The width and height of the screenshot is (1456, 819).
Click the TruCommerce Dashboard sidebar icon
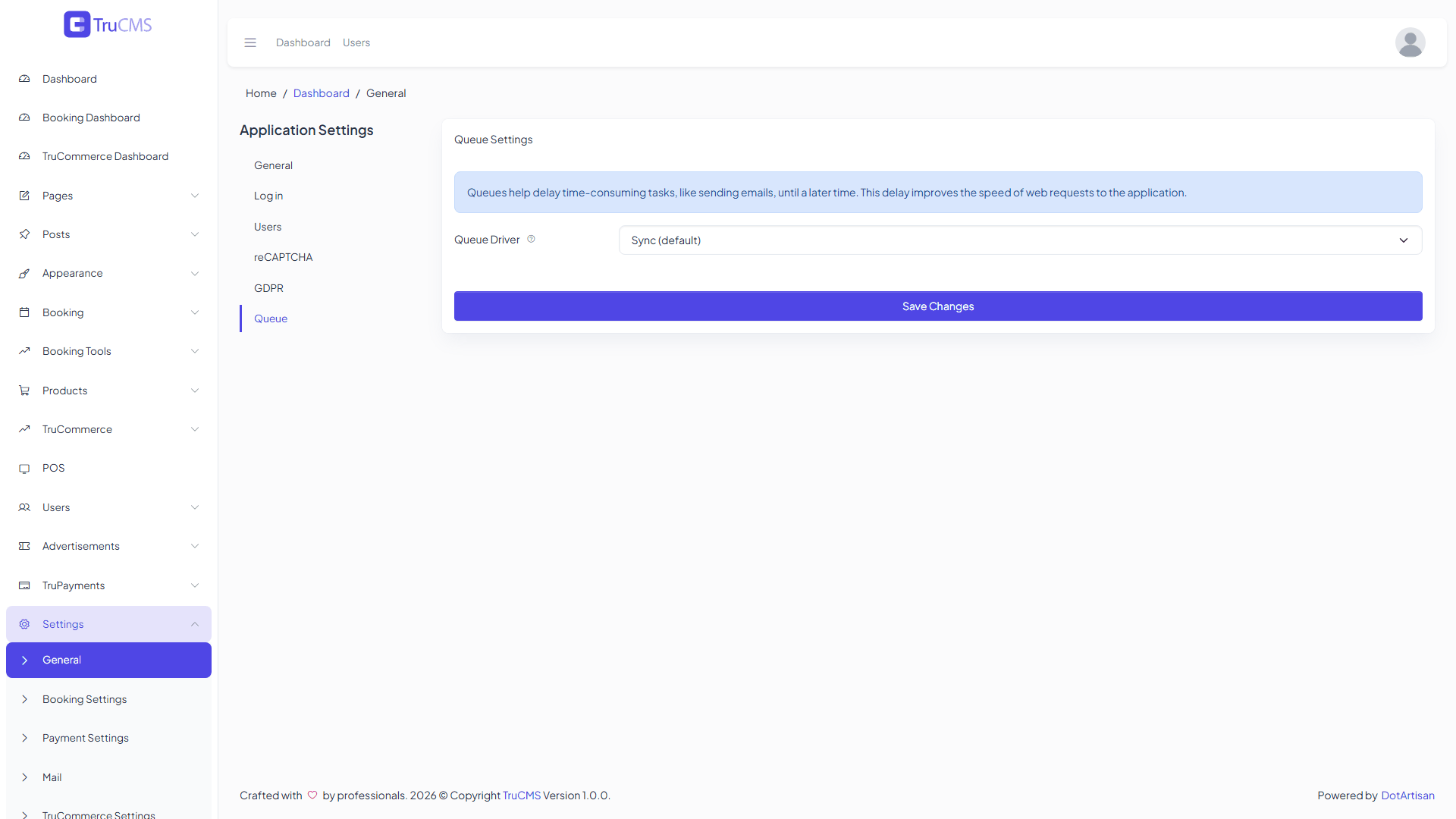pyautogui.click(x=24, y=156)
